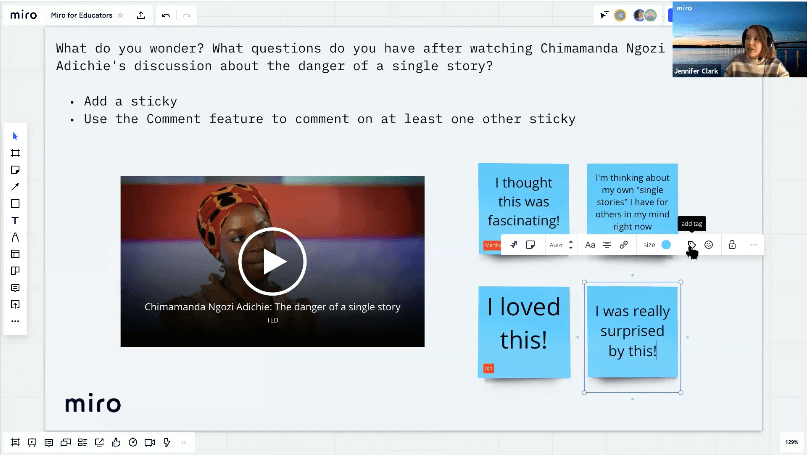Open the text alignment option
The width and height of the screenshot is (807, 455).
coord(607,245)
